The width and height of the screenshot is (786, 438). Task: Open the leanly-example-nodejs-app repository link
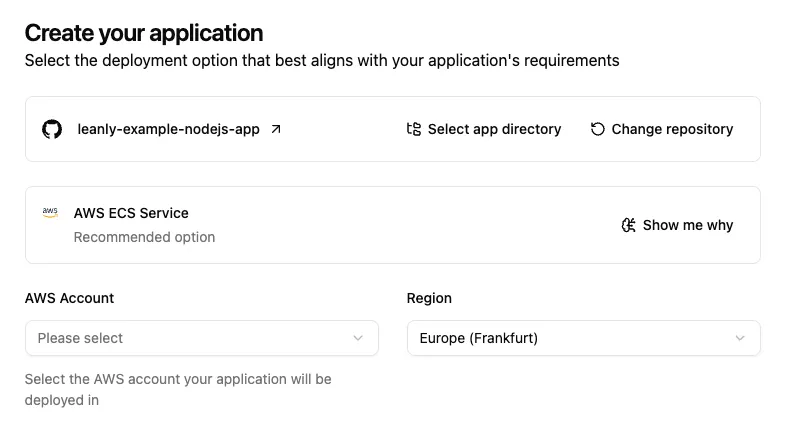coord(168,129)
